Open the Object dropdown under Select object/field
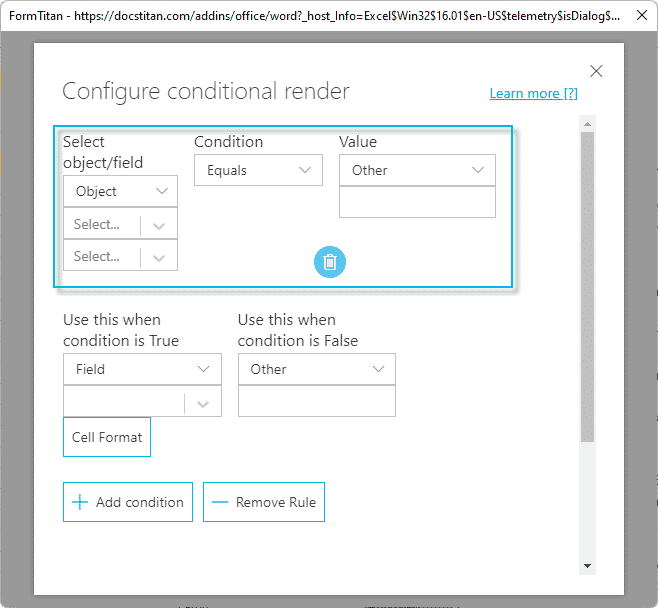Screen dimensions: 658x608 point(120,191)
